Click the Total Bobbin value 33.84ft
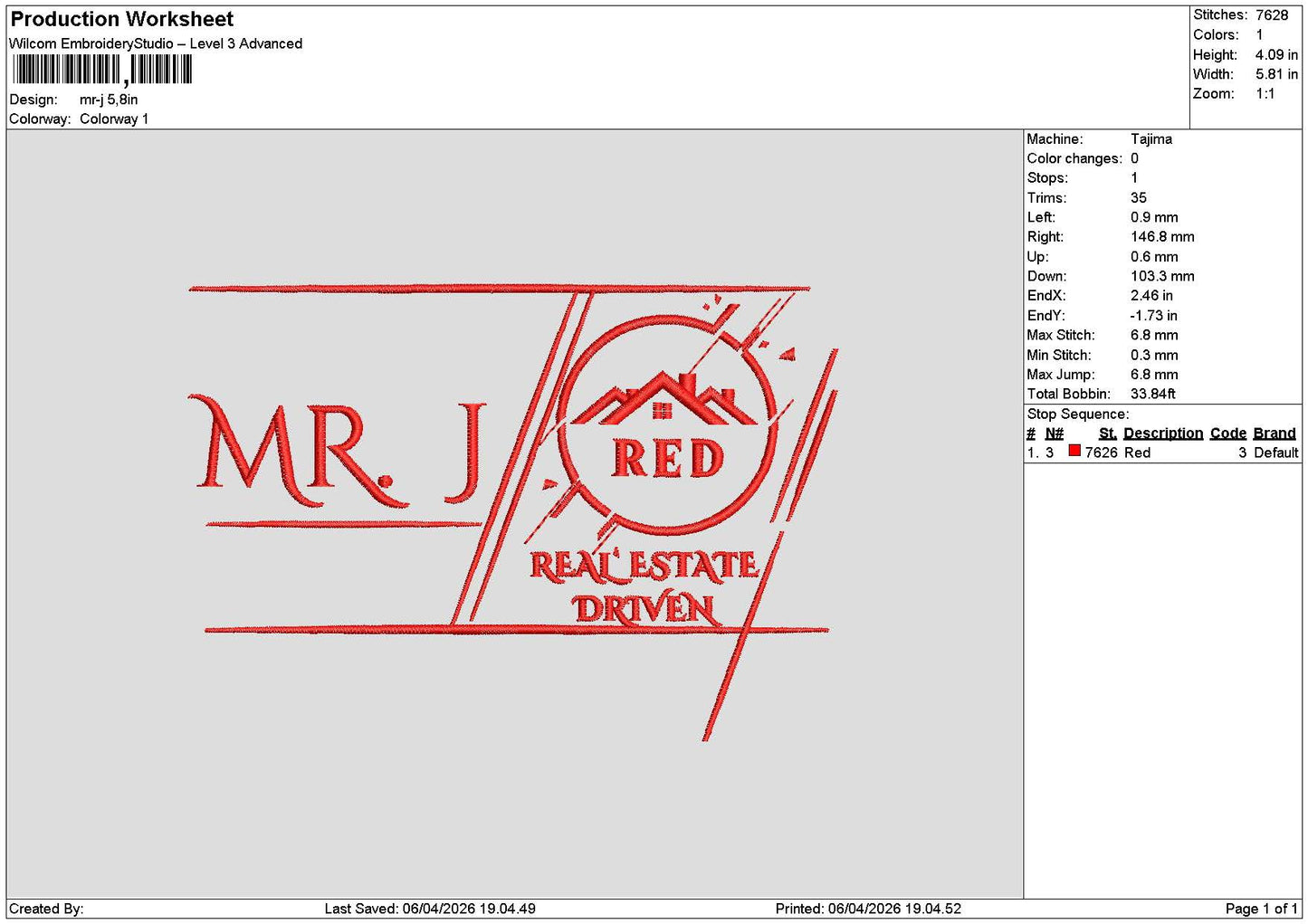Image resolution: width=1308 pixels, height=924 pixels. click(x=1153, y=394)
